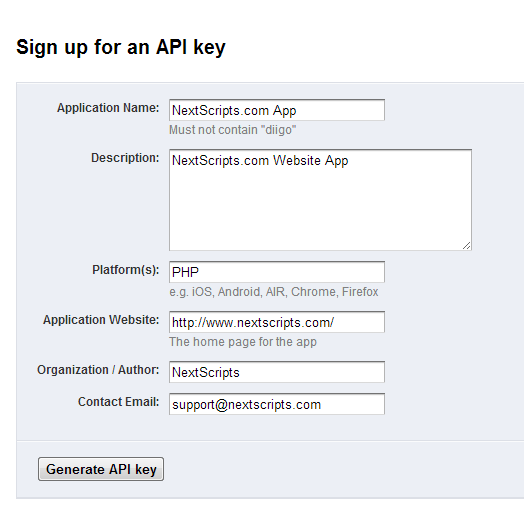Click the Description label
This screenshot has width=524, height=528.
pos(125,158)
